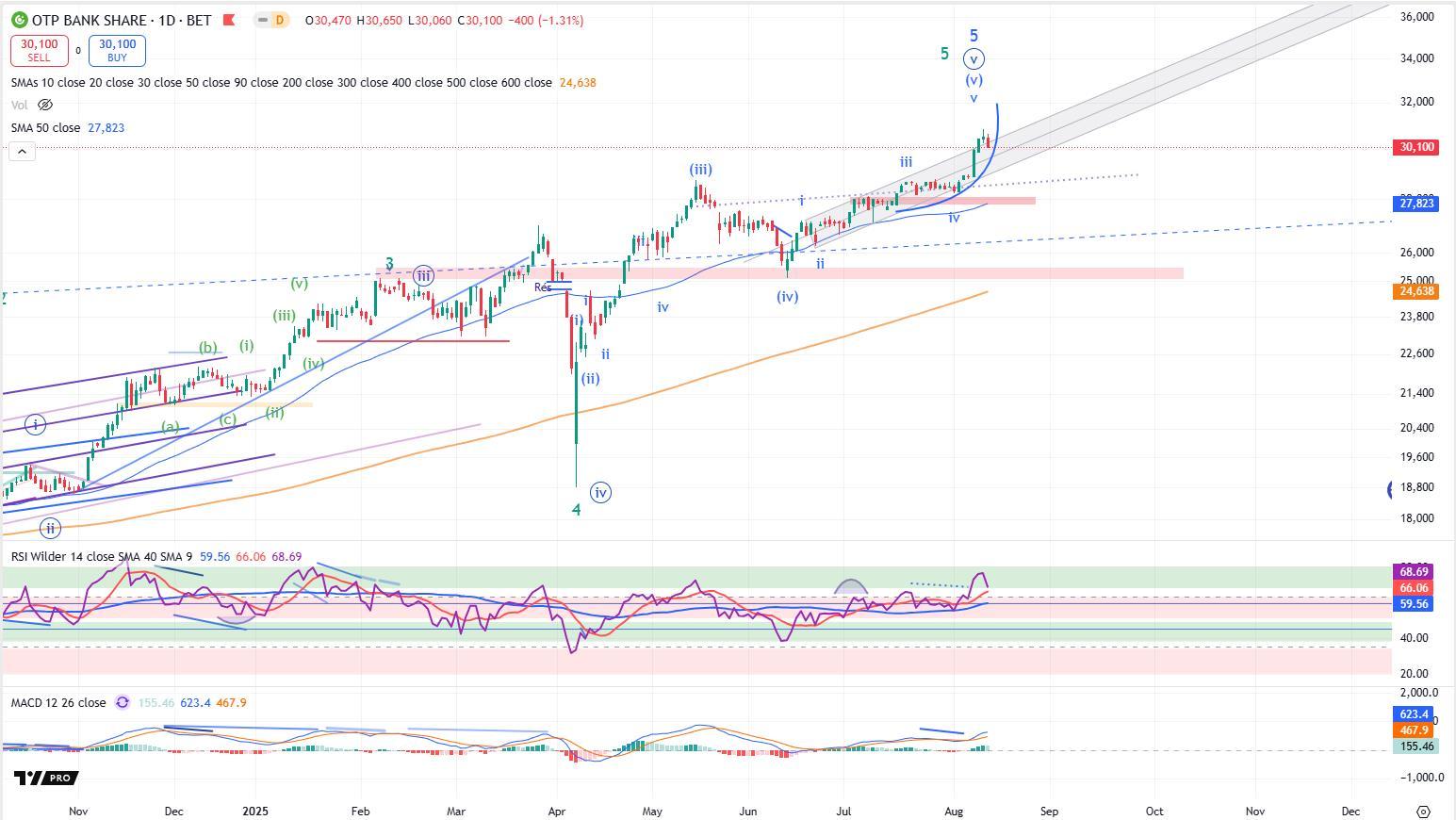Select the MACD 12 26 close legend
Image resolution: width=1456 pixels, height=820 pixels.
point(58,702)
